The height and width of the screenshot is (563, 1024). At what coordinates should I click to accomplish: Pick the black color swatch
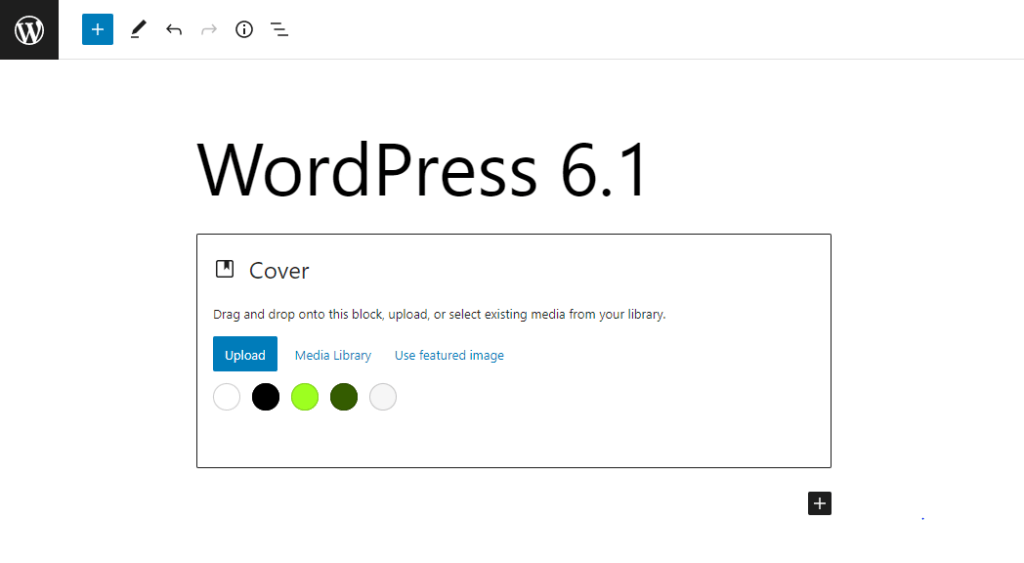pyautogui.click(x=266, y=396)
